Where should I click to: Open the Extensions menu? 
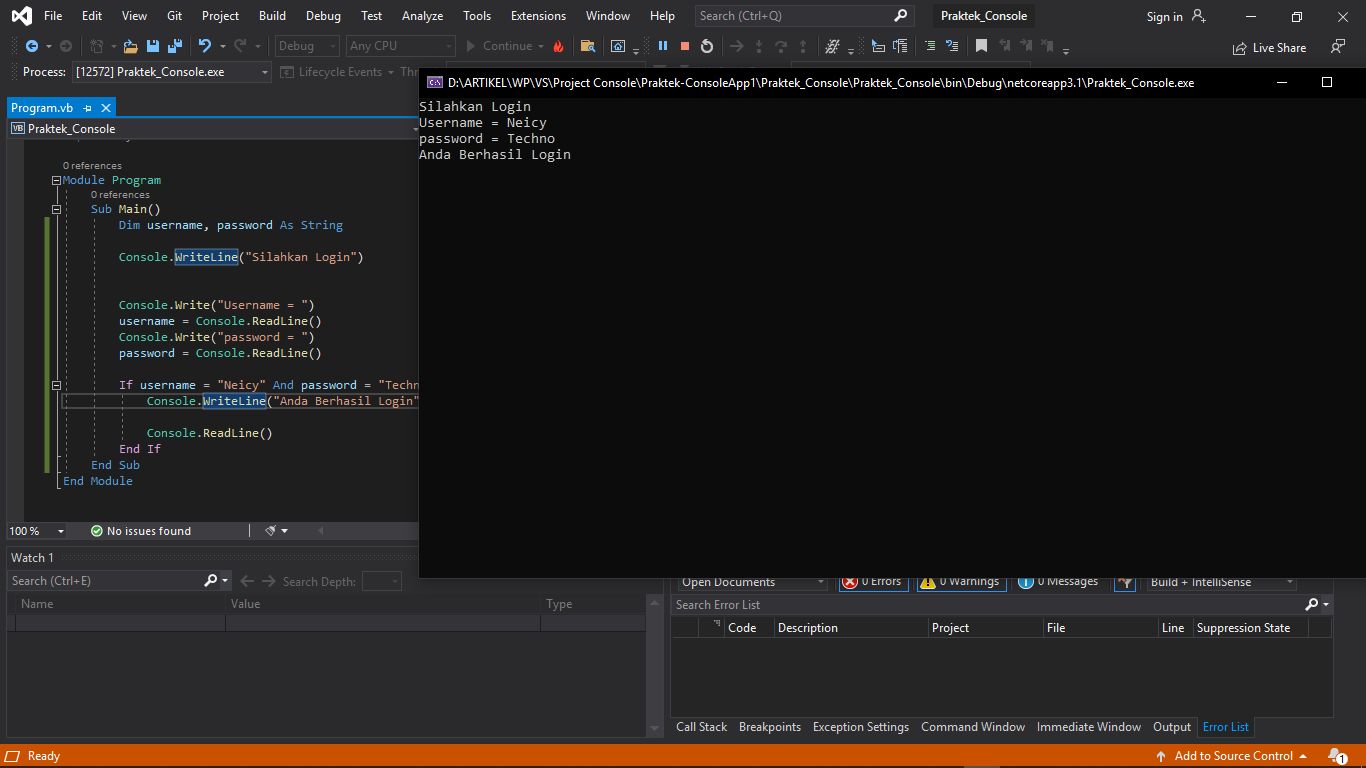pyautogui.click(x=538, y=16)
